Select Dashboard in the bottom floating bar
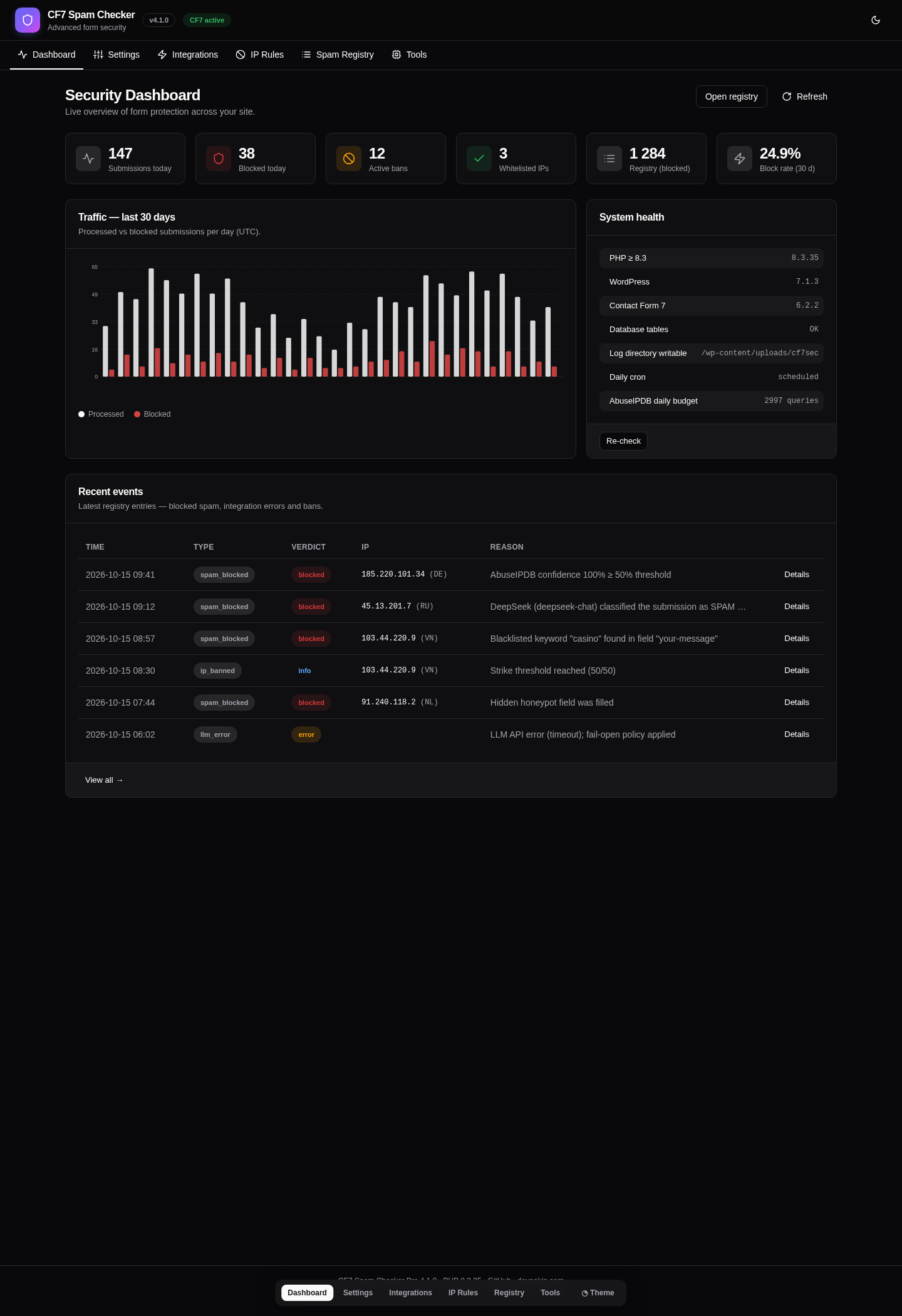Viewport: 902px width, 1316px height. tap(307, 1293)
